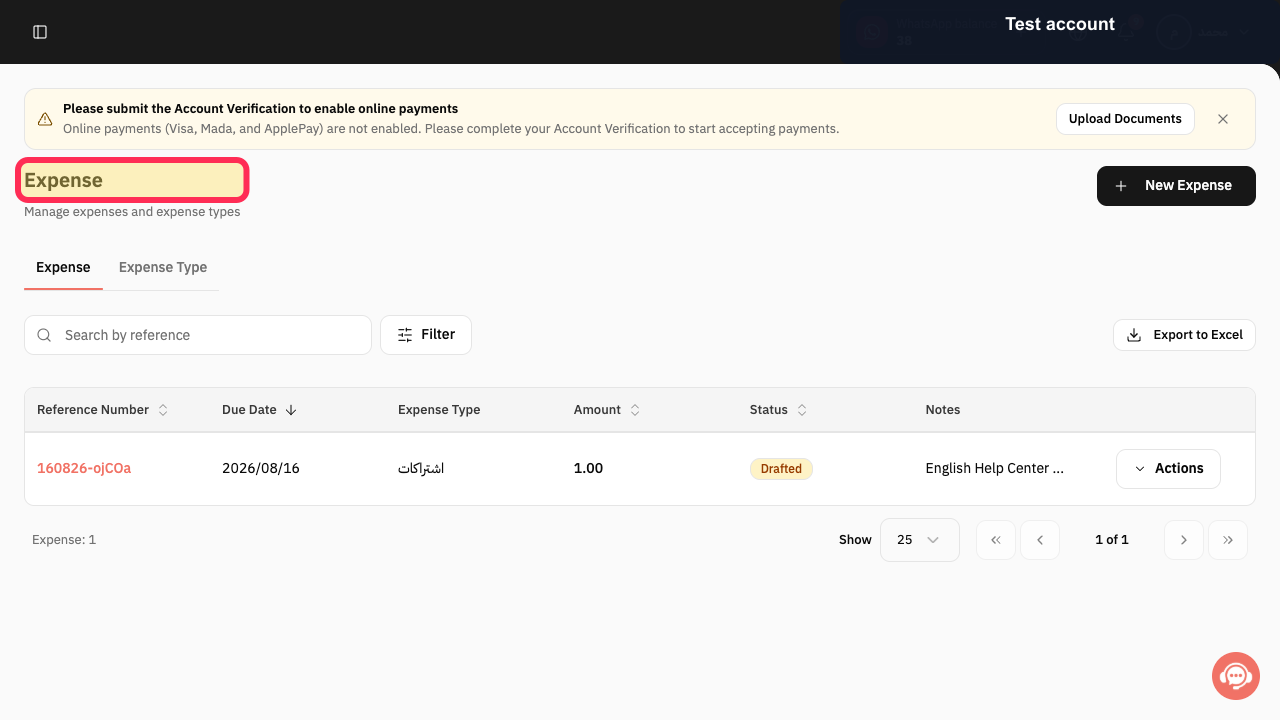The height and width of the screenshot is (720, 1280).
Task: Focus the Search by reference field
Action: (198, 335)
